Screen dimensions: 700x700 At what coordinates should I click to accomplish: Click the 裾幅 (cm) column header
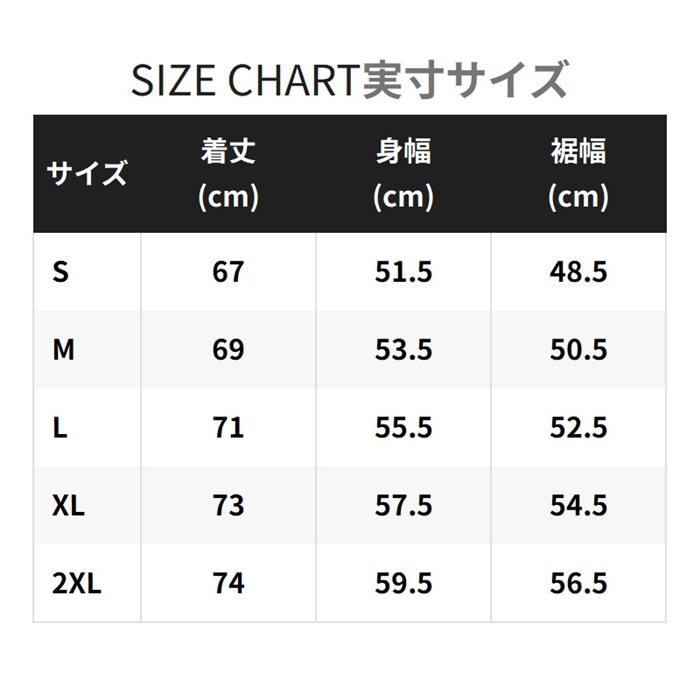pyautogui.click(x=578, y=174)
